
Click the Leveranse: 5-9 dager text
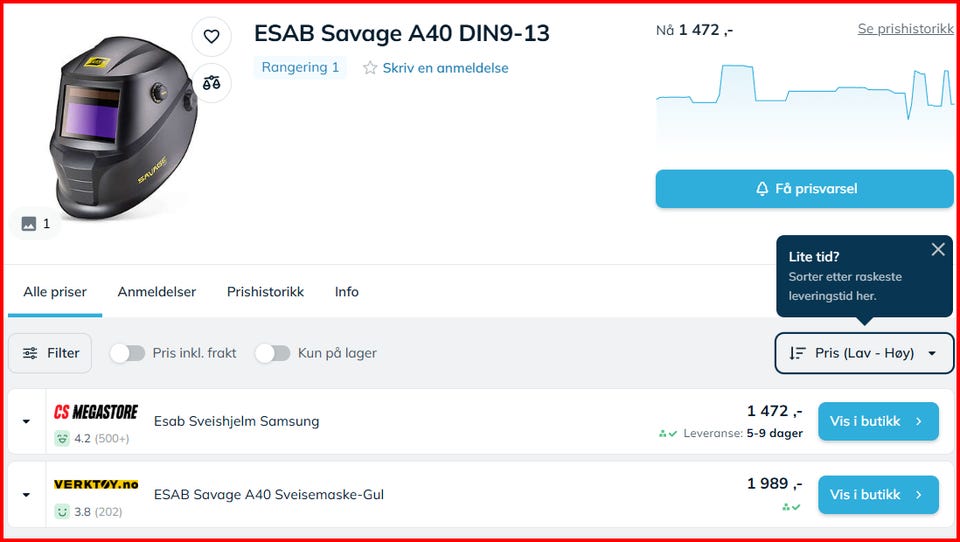[x=743, y=434]
